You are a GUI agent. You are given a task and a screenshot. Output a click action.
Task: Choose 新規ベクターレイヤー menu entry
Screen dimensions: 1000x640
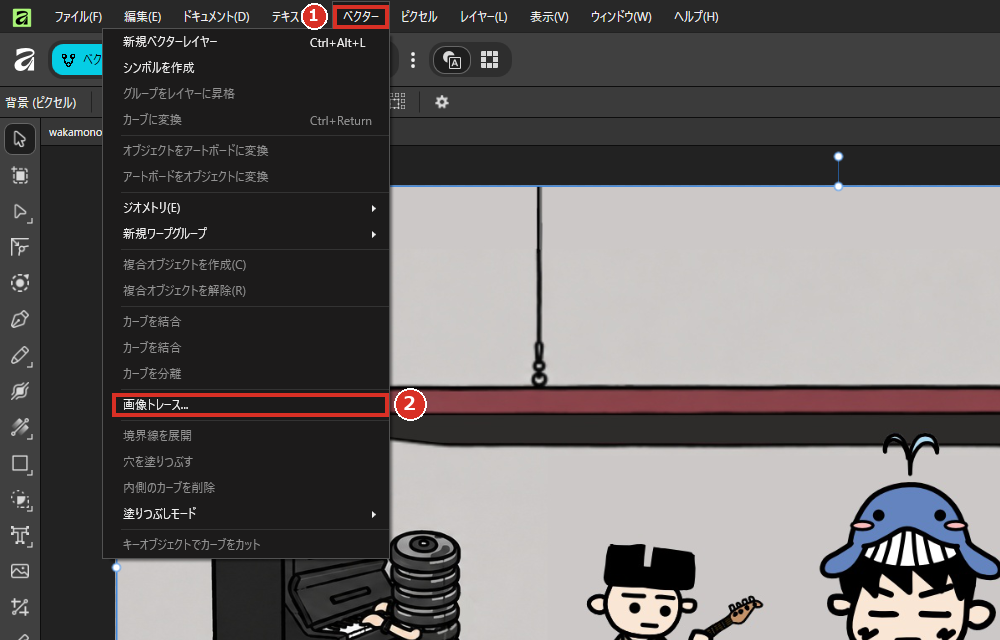246,42
